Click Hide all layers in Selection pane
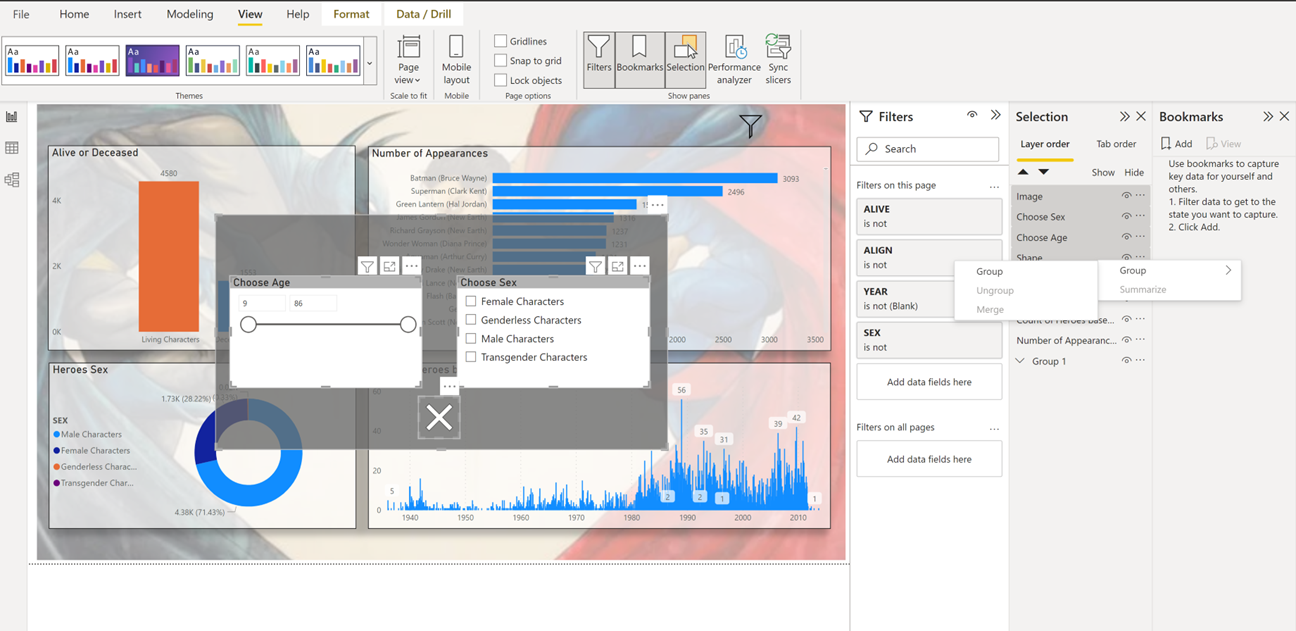Viewport: 1296px width, 631px height. [1134, 172]
